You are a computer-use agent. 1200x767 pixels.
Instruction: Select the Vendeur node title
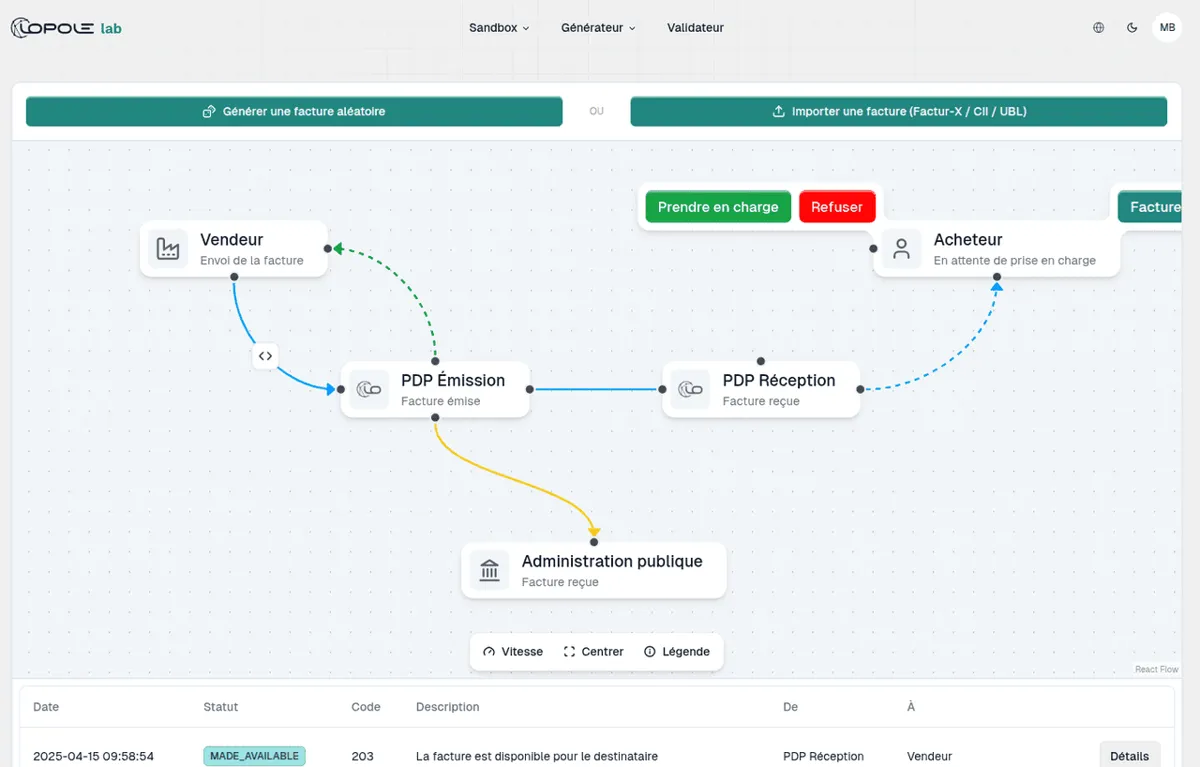pyautogui.click(x=231, y=240)
